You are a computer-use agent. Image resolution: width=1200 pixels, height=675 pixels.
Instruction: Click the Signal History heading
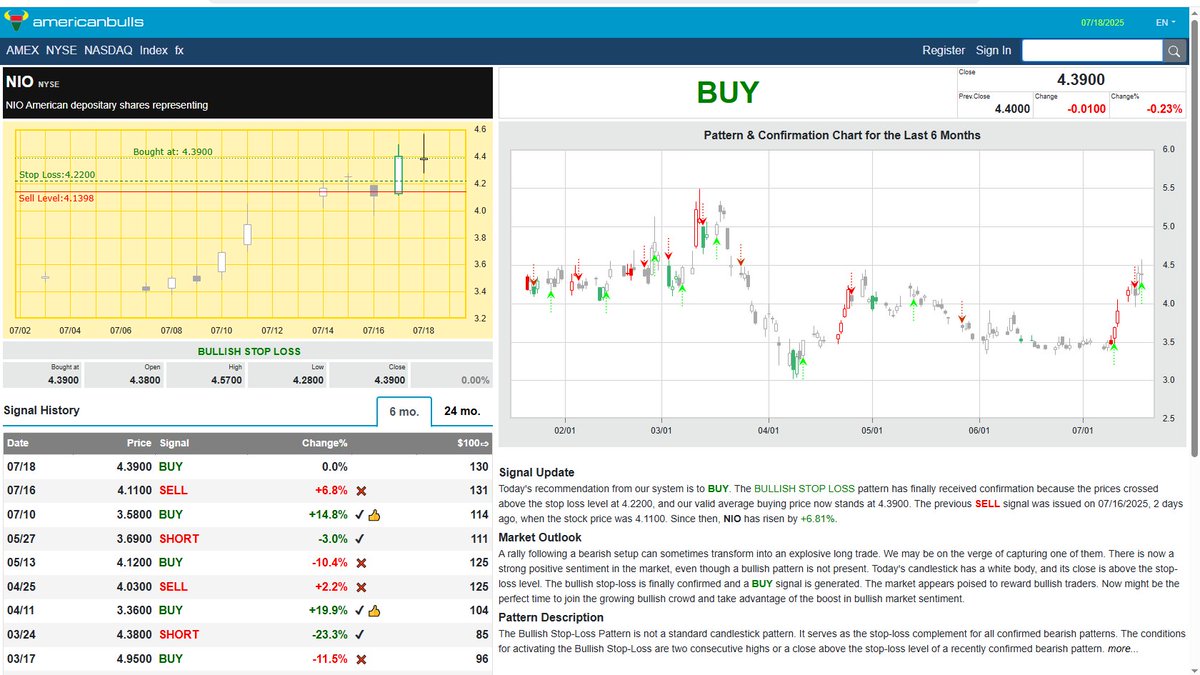coord(42,410)
